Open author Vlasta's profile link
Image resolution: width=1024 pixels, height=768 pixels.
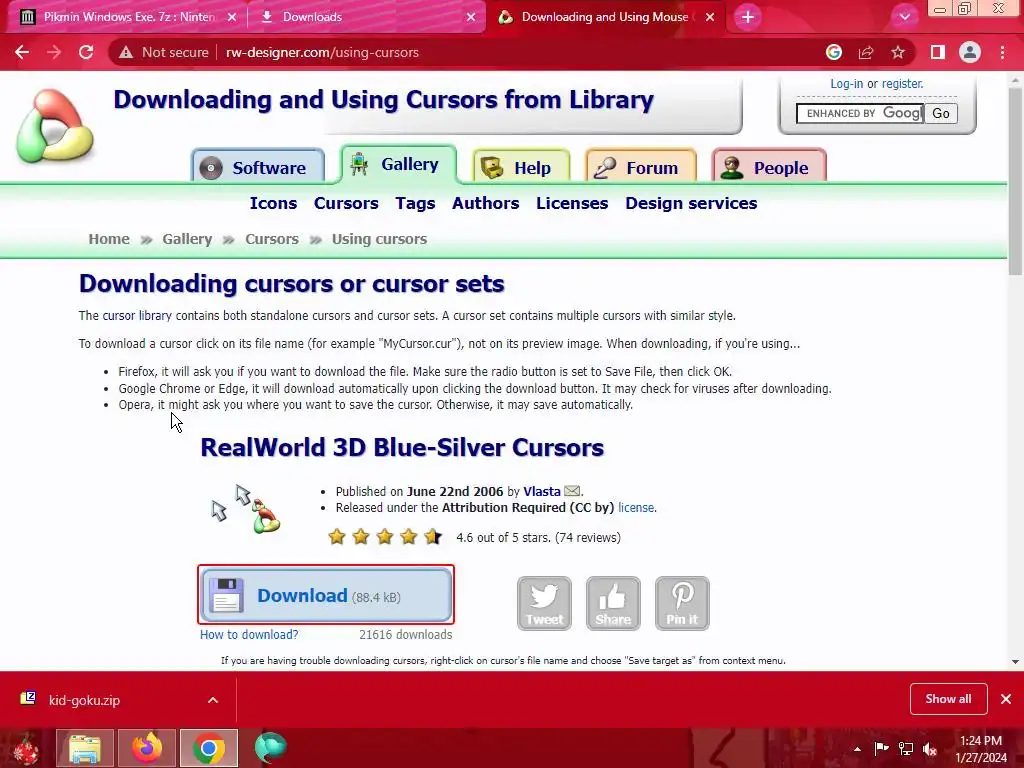tap(541, 491)
